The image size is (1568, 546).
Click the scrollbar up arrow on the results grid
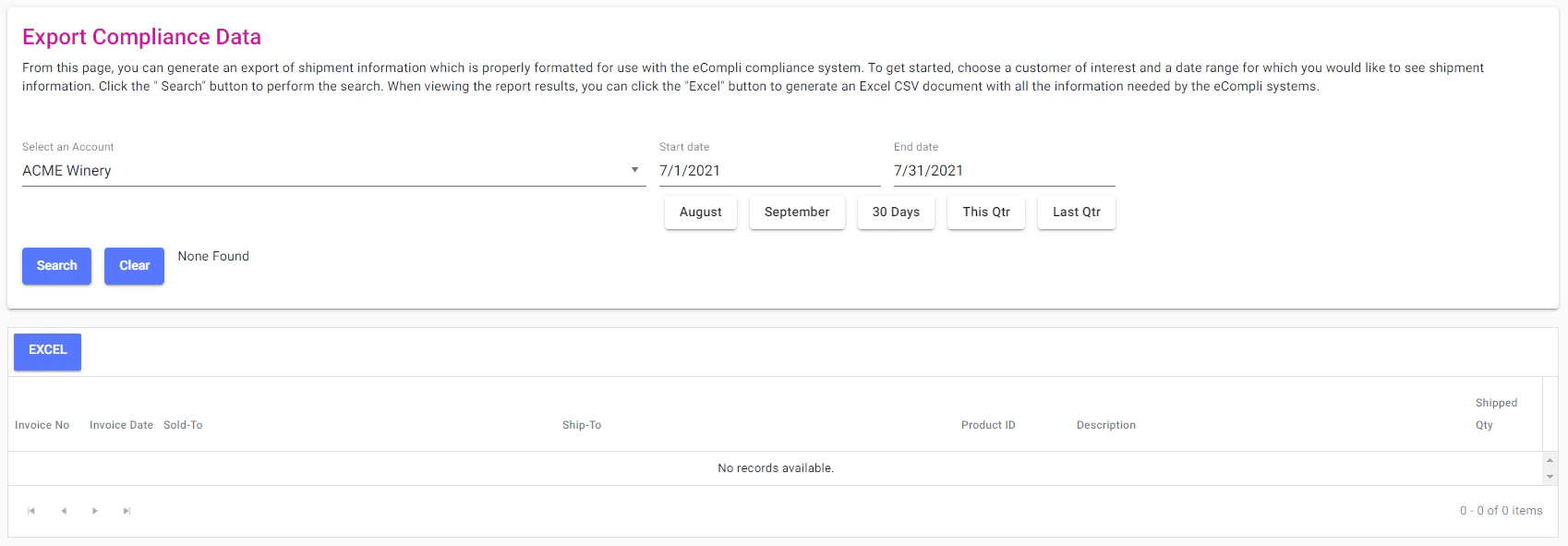pyautogui.click(x=1550, y=458)
